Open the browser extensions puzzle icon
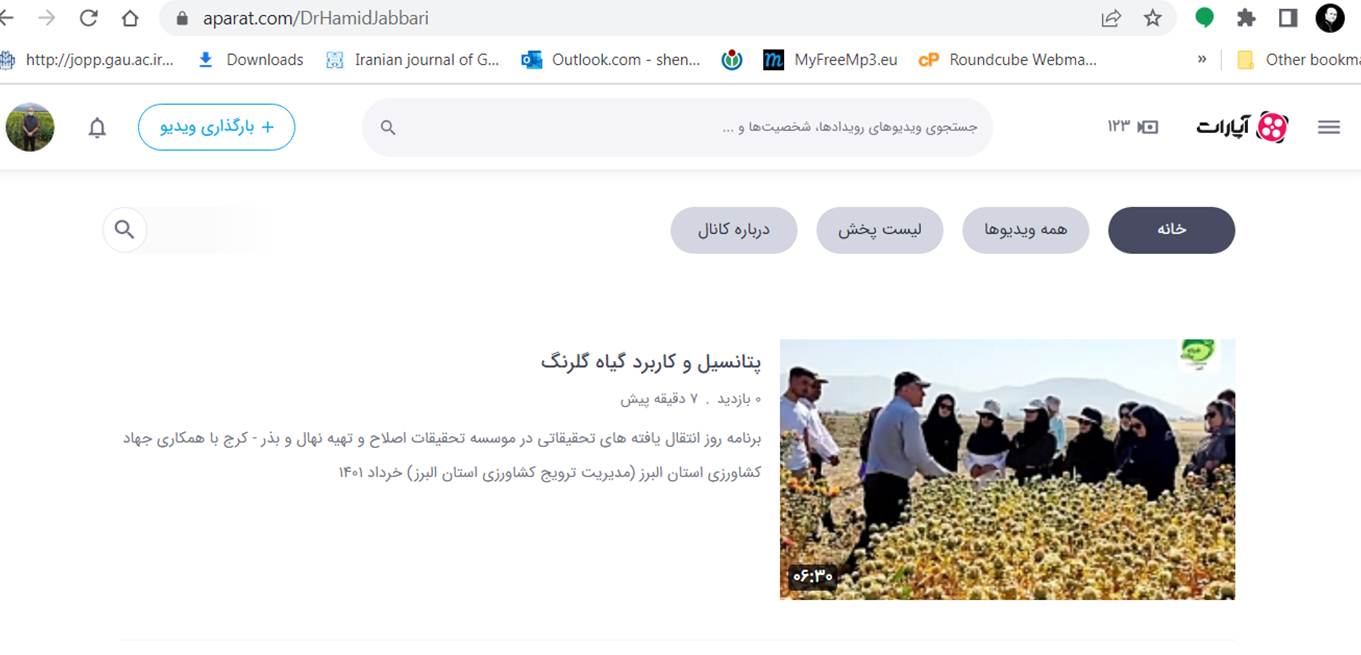The image size is (1361, 655). click(1246, 18)
